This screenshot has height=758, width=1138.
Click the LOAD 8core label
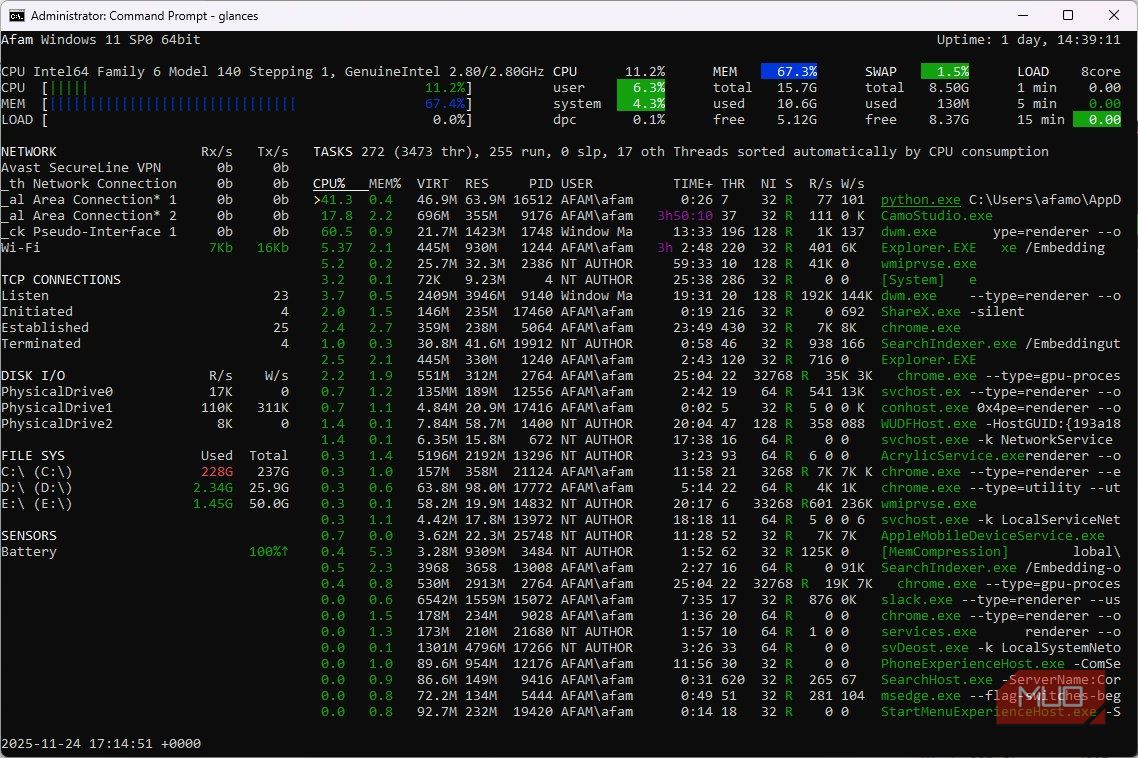[x=1069, y=71]
